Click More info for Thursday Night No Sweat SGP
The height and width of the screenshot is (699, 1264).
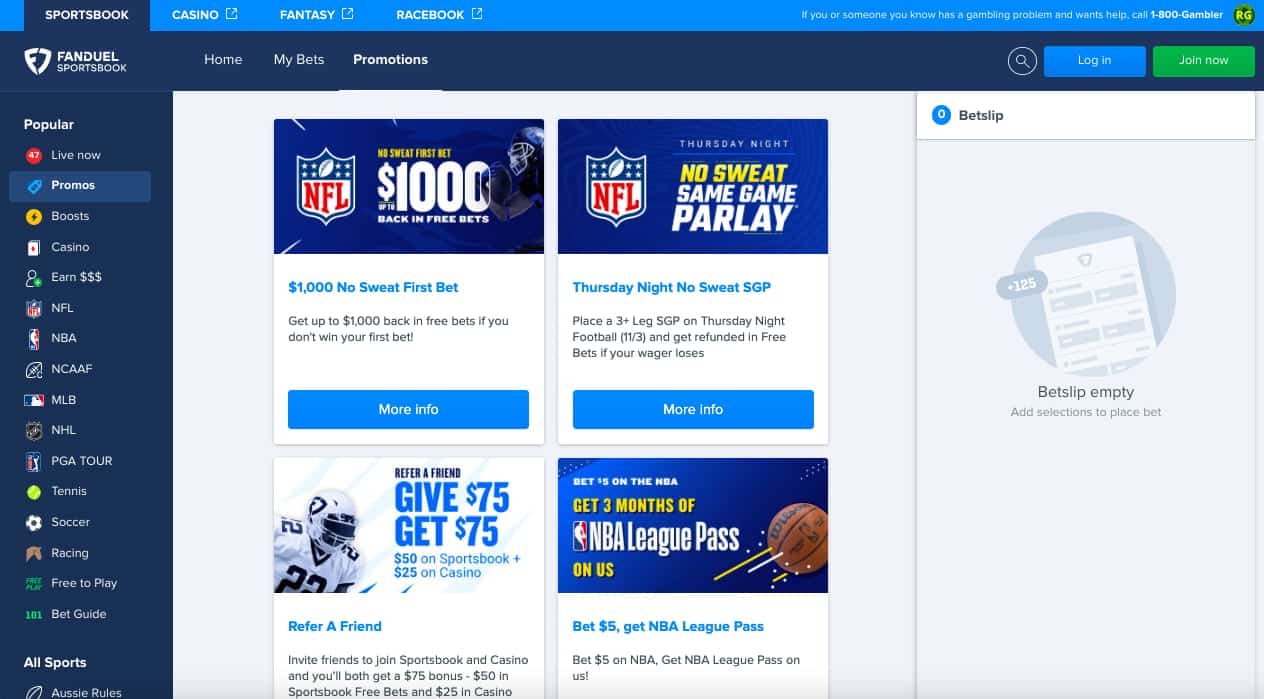click(x=693, y=409)
